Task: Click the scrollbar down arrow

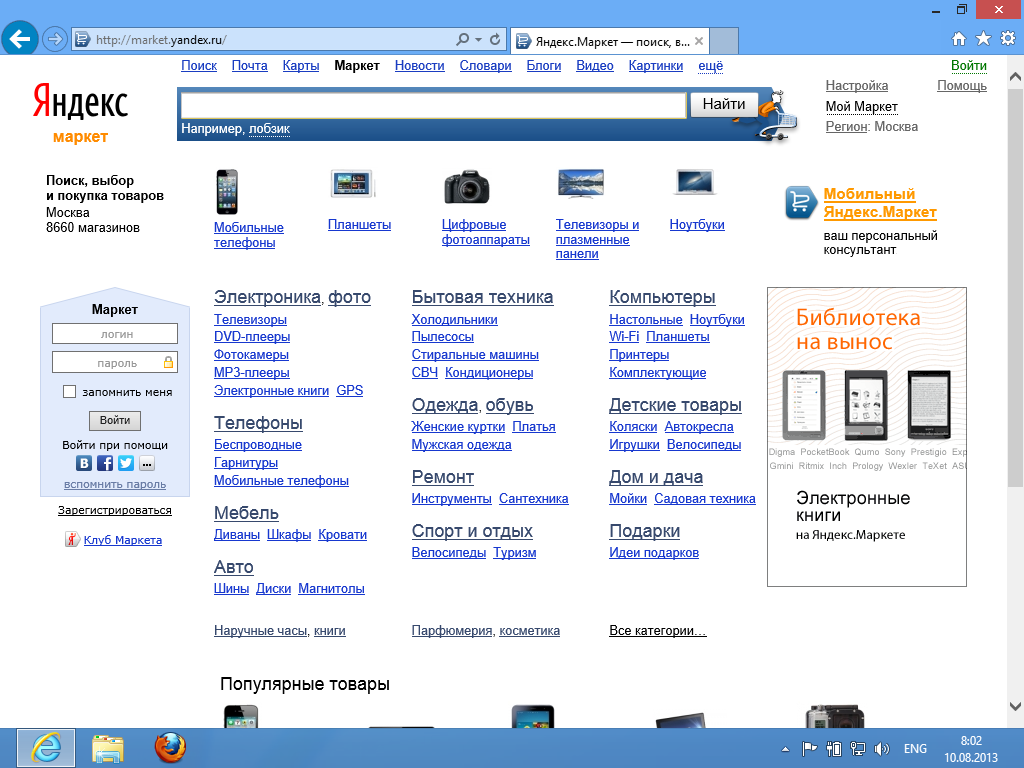Action: pos(1015,707)
